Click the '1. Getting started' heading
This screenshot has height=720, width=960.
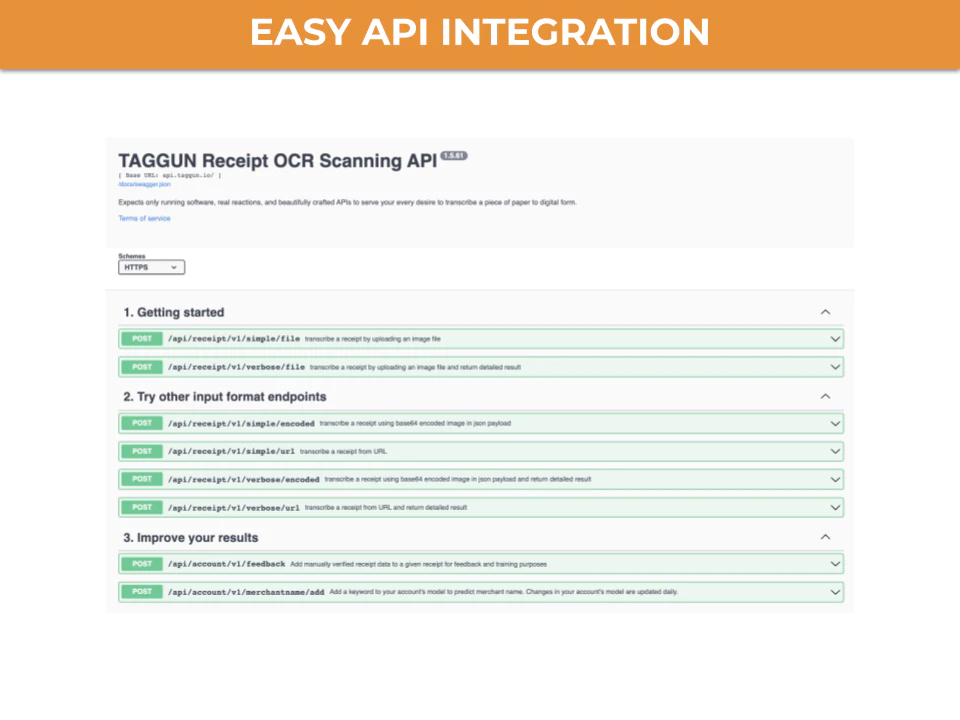point(174,312)
